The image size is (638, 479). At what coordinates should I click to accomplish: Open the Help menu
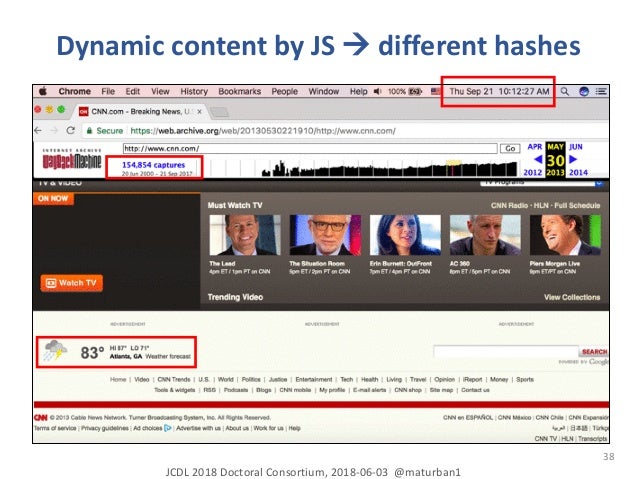point(358,91)
